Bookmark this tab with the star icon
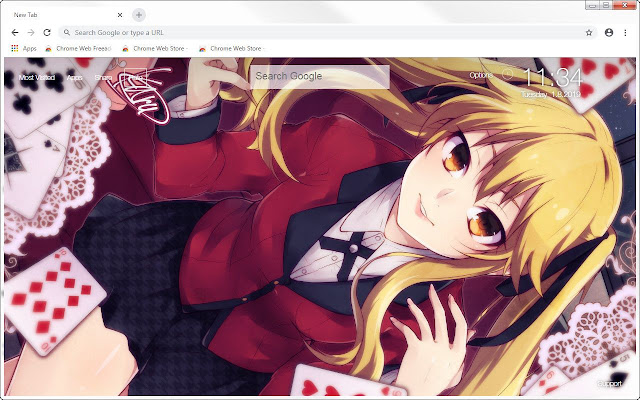This screenshot has width=640, height=400. (x=589, y=33)
